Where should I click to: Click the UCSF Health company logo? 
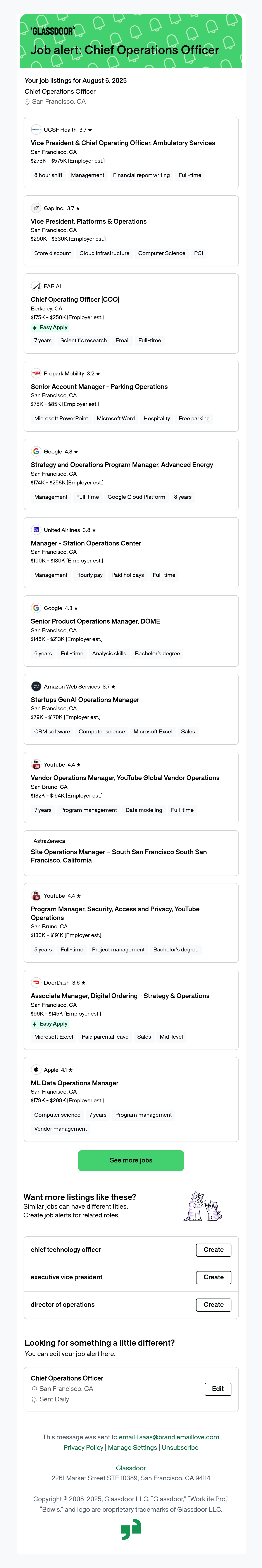click(36, 130)
